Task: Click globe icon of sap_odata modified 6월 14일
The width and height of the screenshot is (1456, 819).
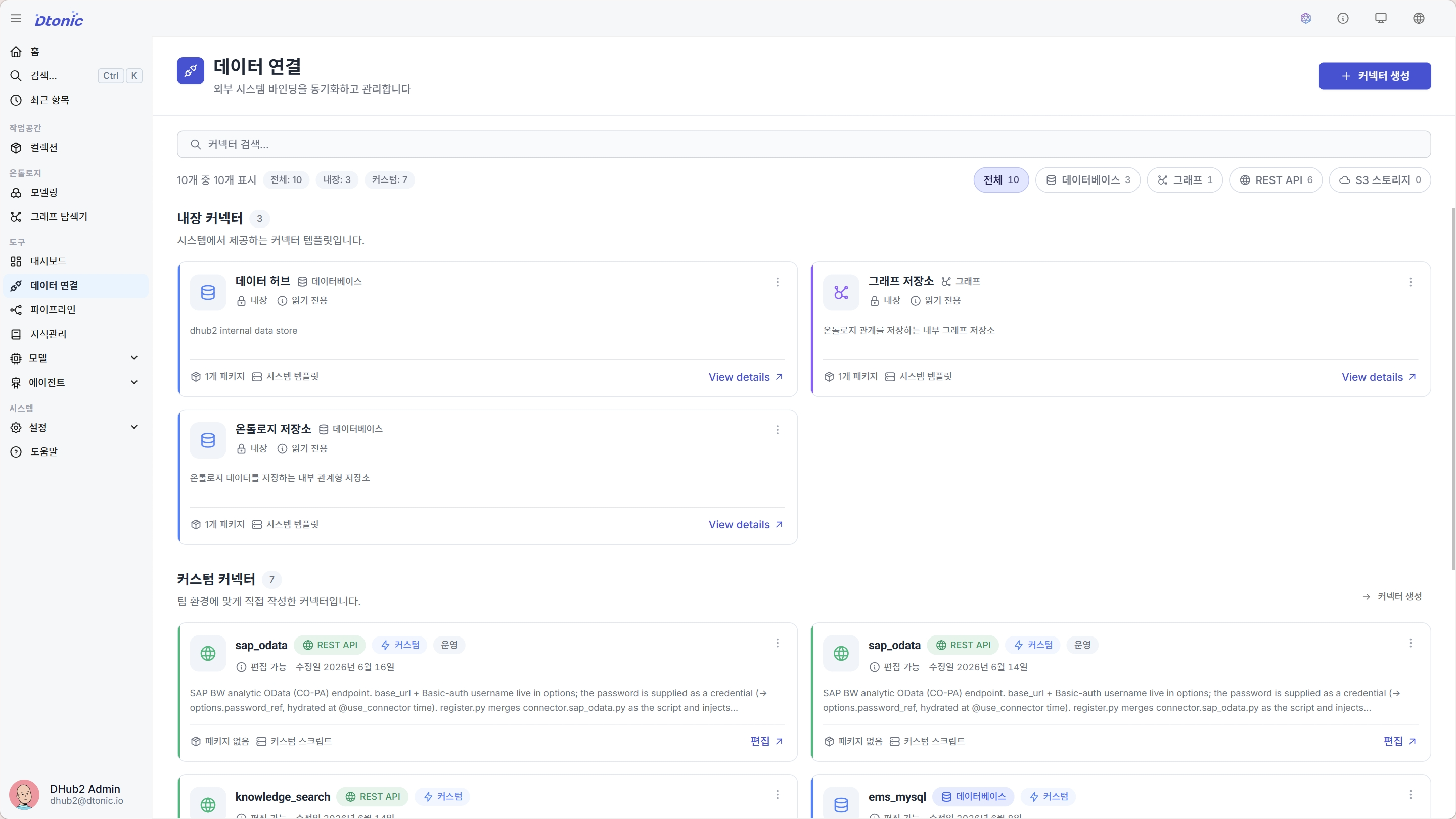Action: 841,653
